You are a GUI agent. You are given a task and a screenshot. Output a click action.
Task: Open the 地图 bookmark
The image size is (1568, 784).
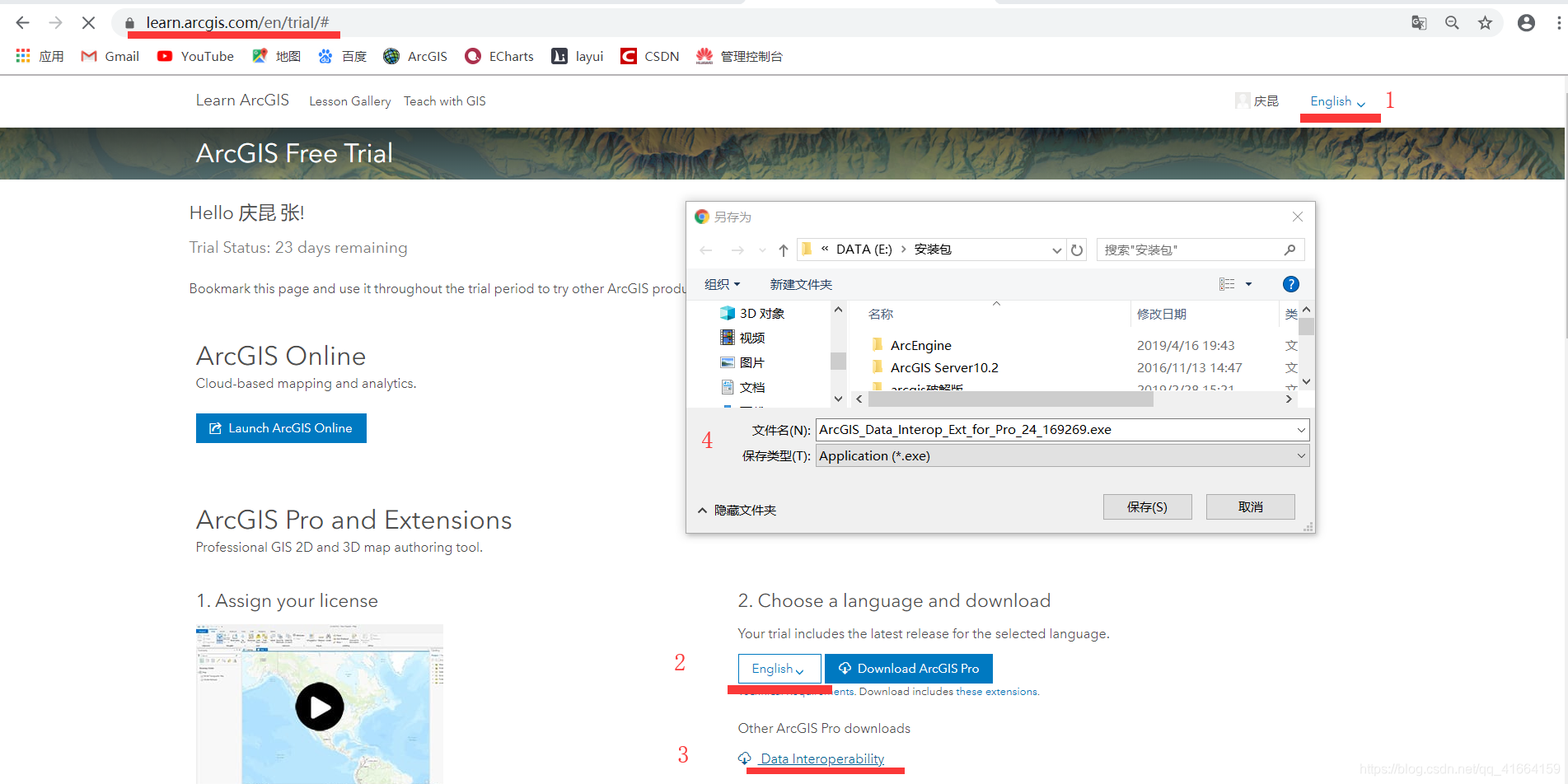(276, 56)
